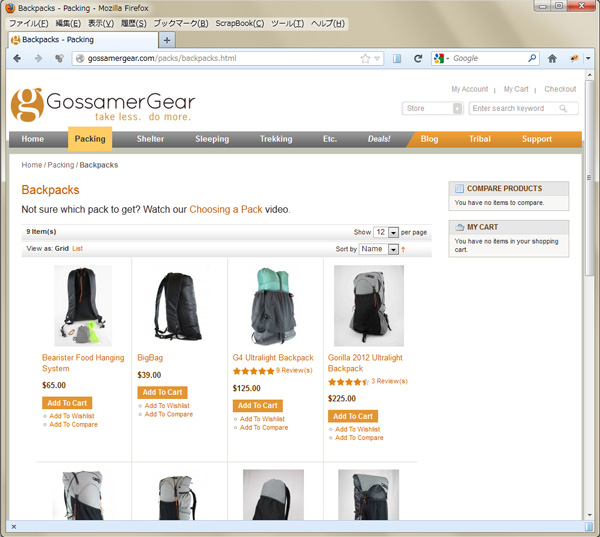Click the site search magnifier icon
The image size is (600, 537).
tap(563, 108)
